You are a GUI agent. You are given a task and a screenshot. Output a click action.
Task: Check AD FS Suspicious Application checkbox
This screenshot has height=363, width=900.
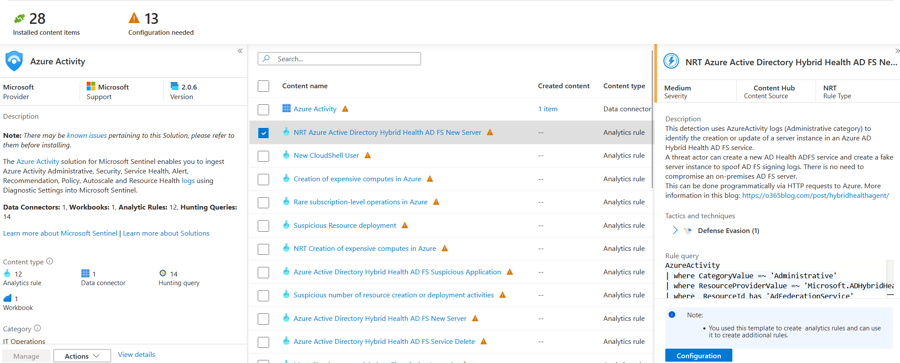pyautogui.click(x=263, y=272)
